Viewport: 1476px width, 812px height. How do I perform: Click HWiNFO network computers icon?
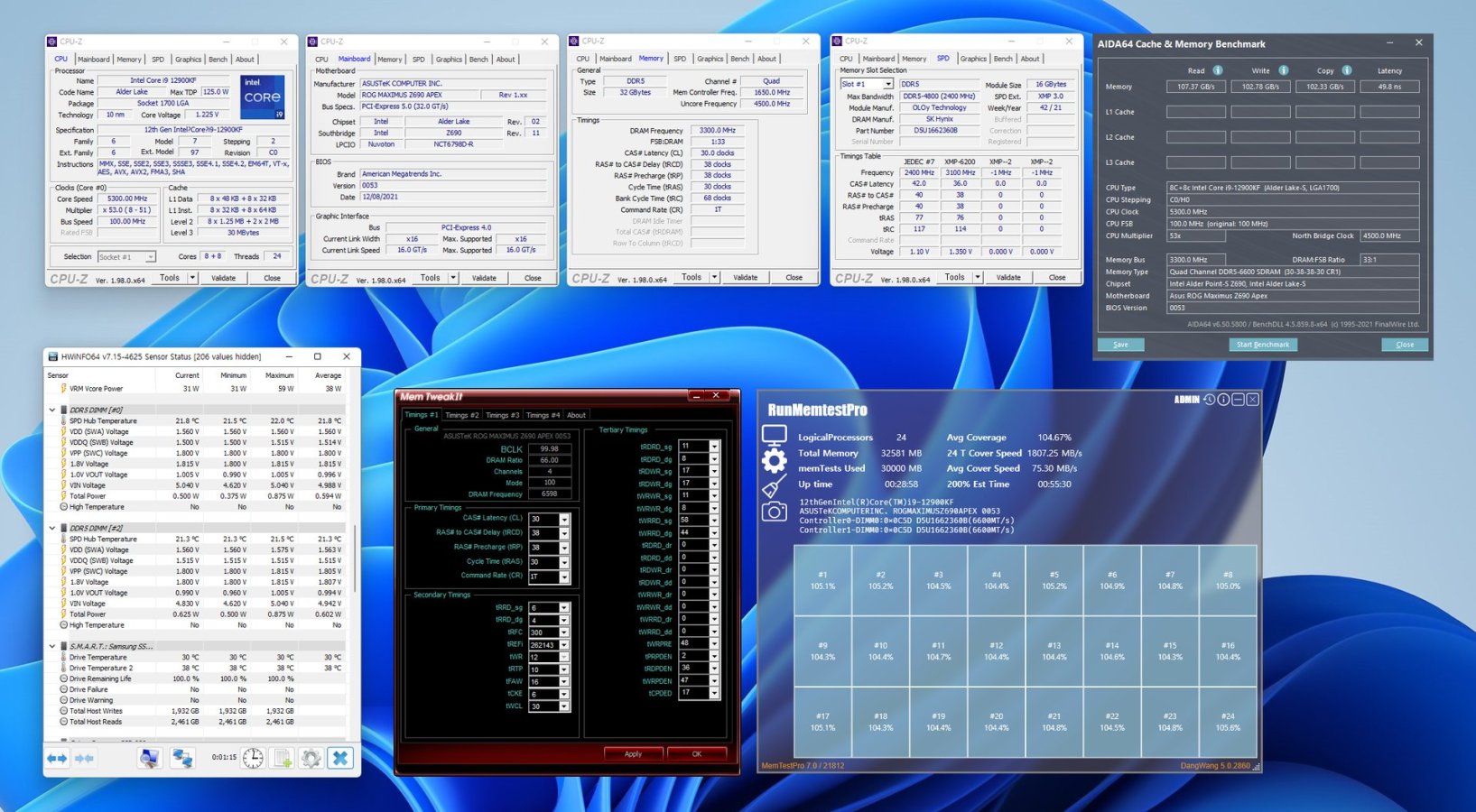182,759
